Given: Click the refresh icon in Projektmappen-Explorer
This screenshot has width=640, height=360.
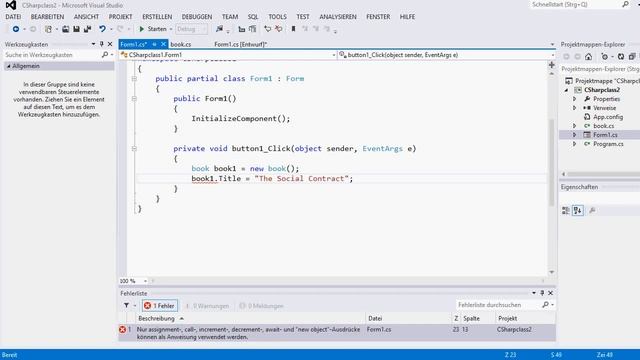Looking at the screenshot, I should coord(620,57).
